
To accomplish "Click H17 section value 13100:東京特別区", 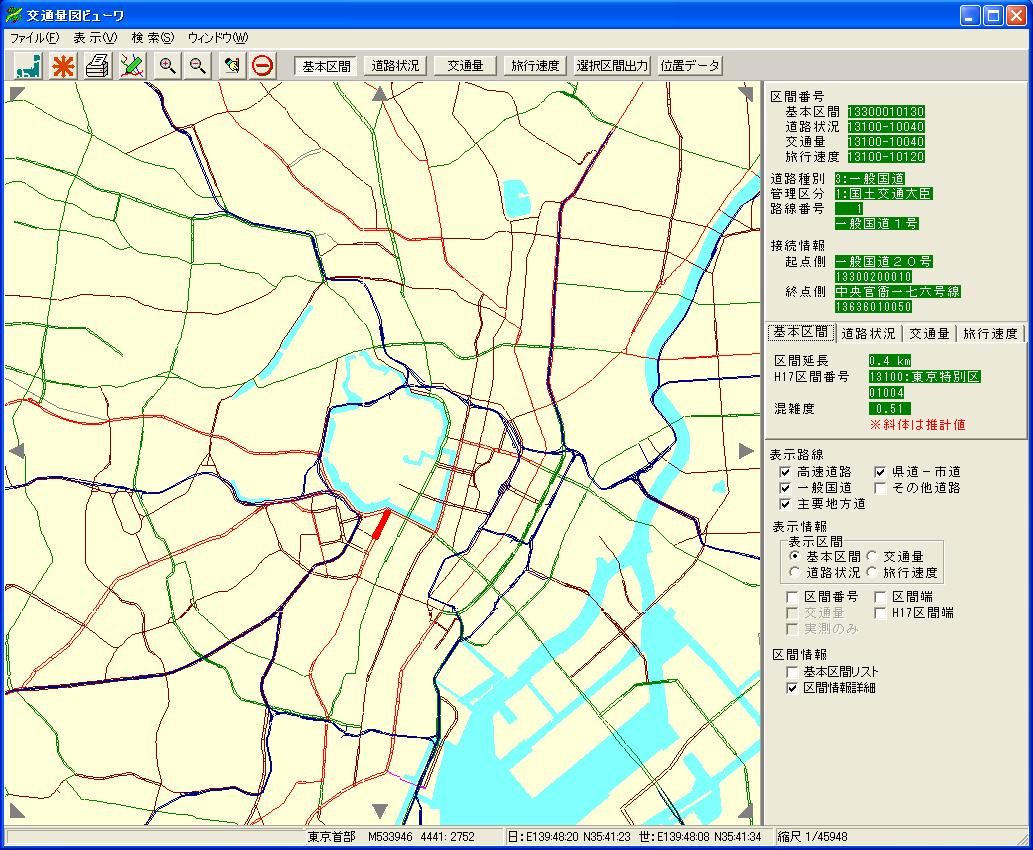I will coord(924,377).
